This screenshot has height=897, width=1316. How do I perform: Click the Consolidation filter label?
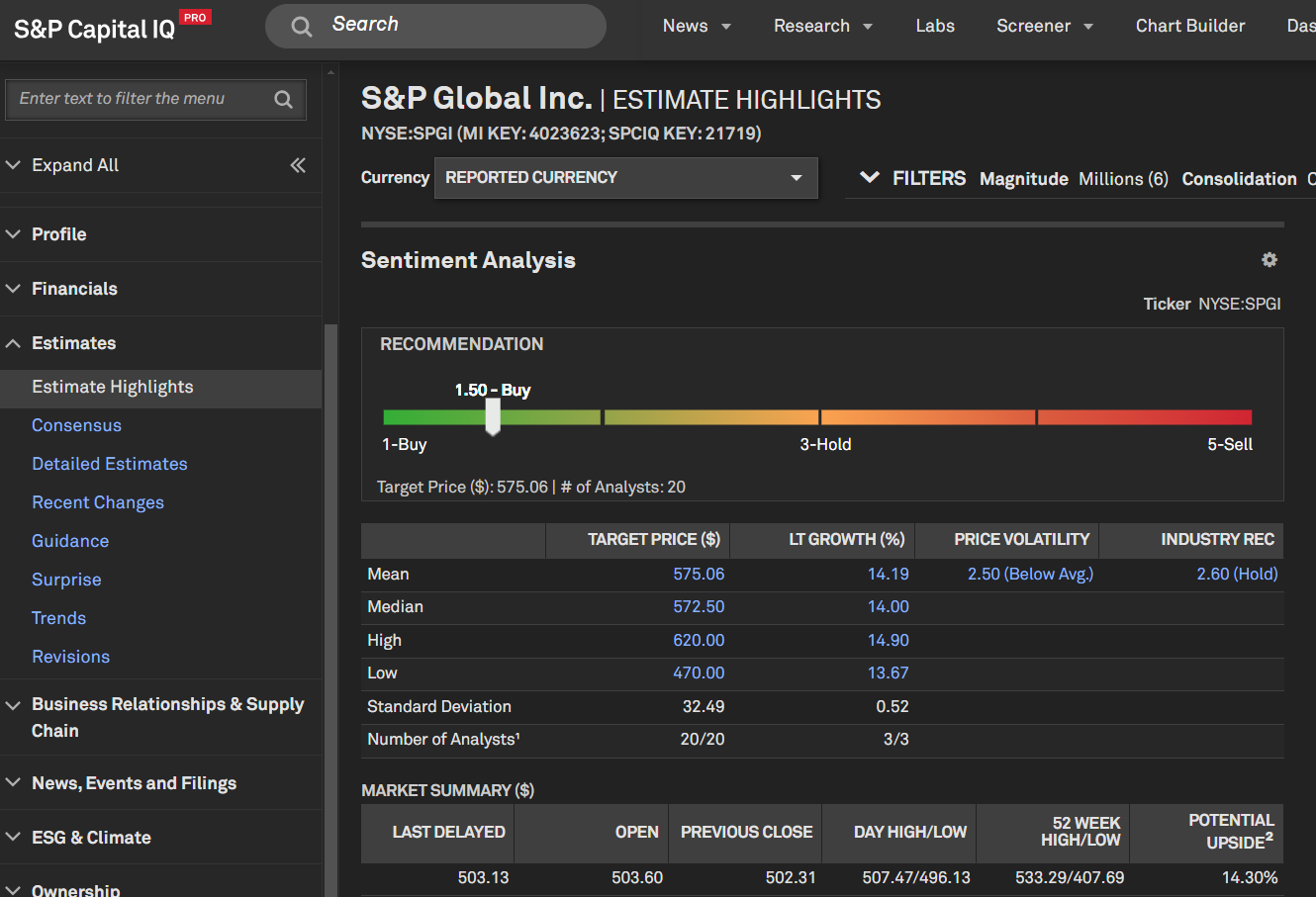(1239, 179)
